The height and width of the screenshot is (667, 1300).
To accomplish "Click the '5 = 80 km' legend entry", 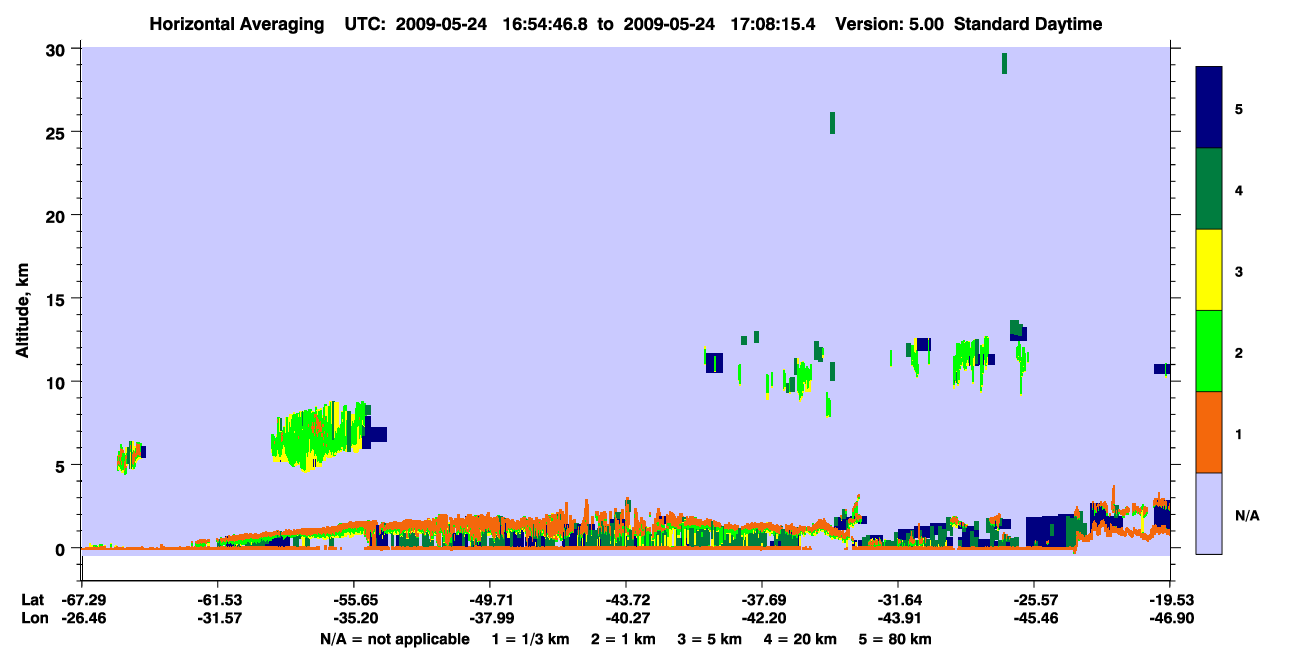I will 894,639.
